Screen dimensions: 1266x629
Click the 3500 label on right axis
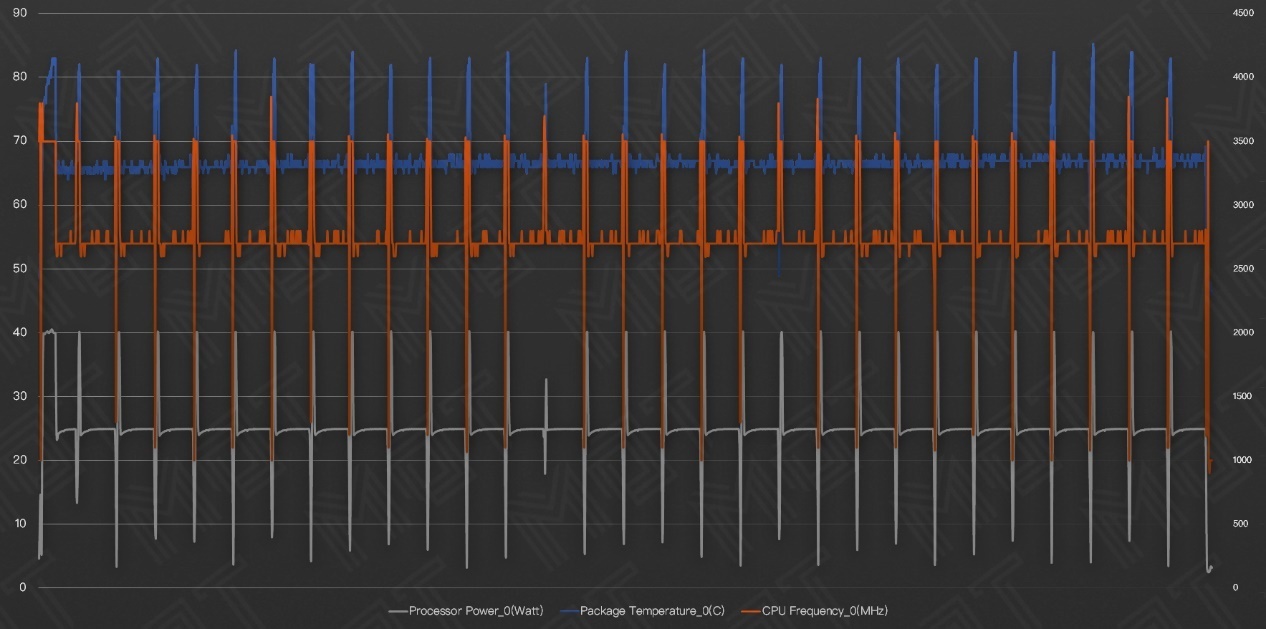click(1243, 141)
